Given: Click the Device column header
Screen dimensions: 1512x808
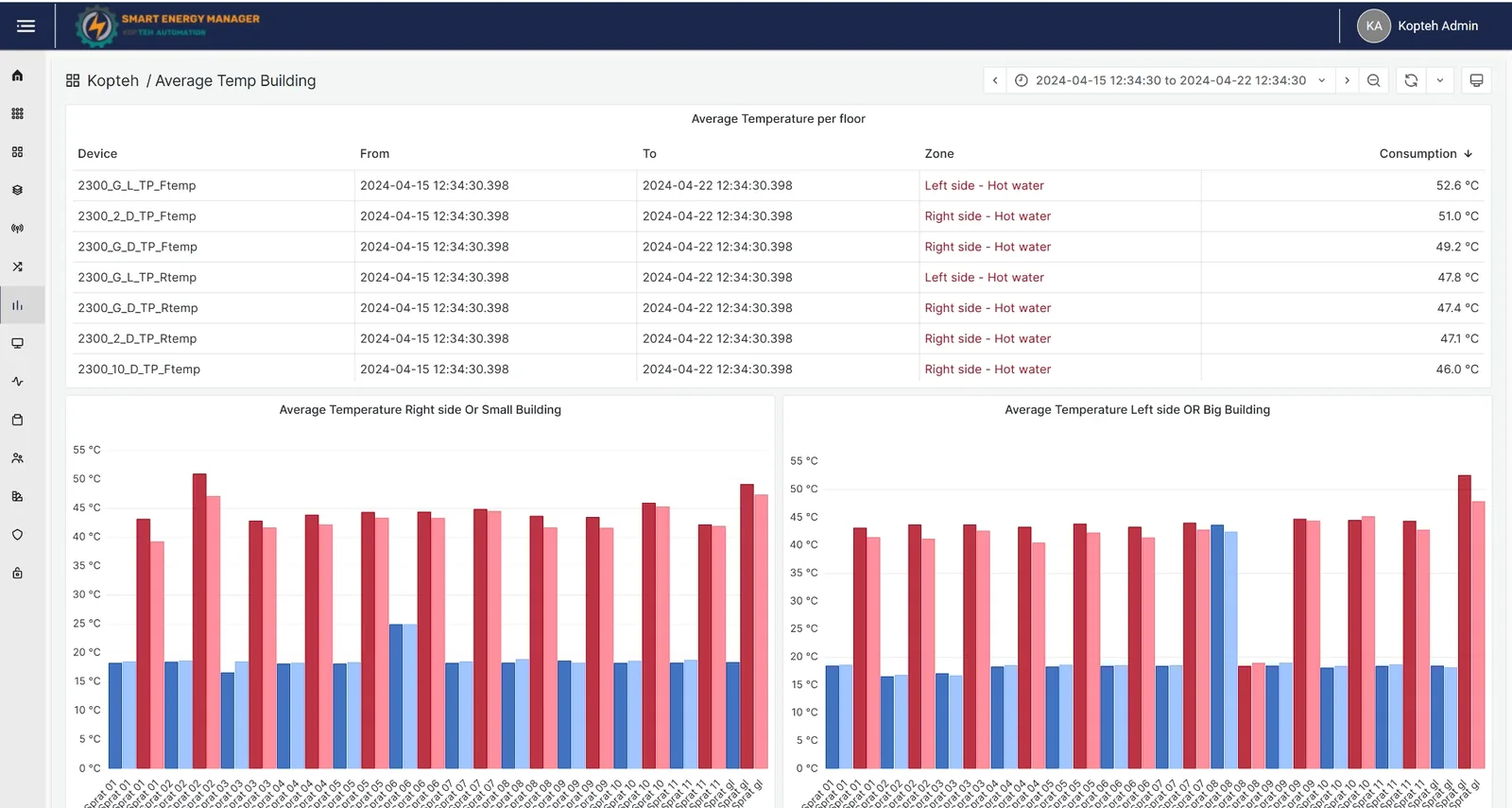Looking at the screenshot, I should coord(97,153).
